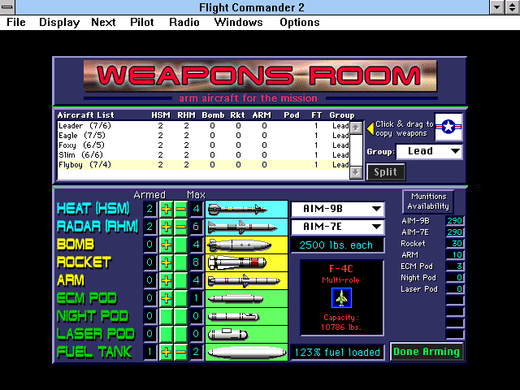The image size is (520, 390).
Task: Add a ROCKET pod using its plus button
Action: [166, 263]
